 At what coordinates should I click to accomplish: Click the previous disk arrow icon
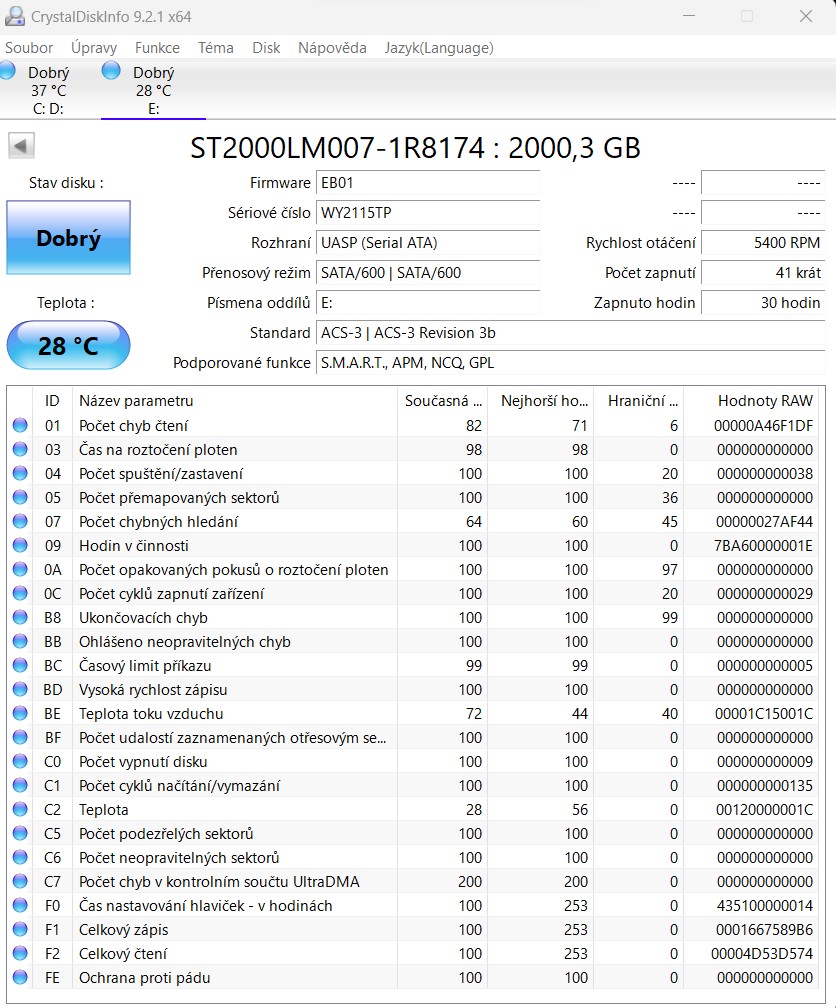(x=21, y=146)
